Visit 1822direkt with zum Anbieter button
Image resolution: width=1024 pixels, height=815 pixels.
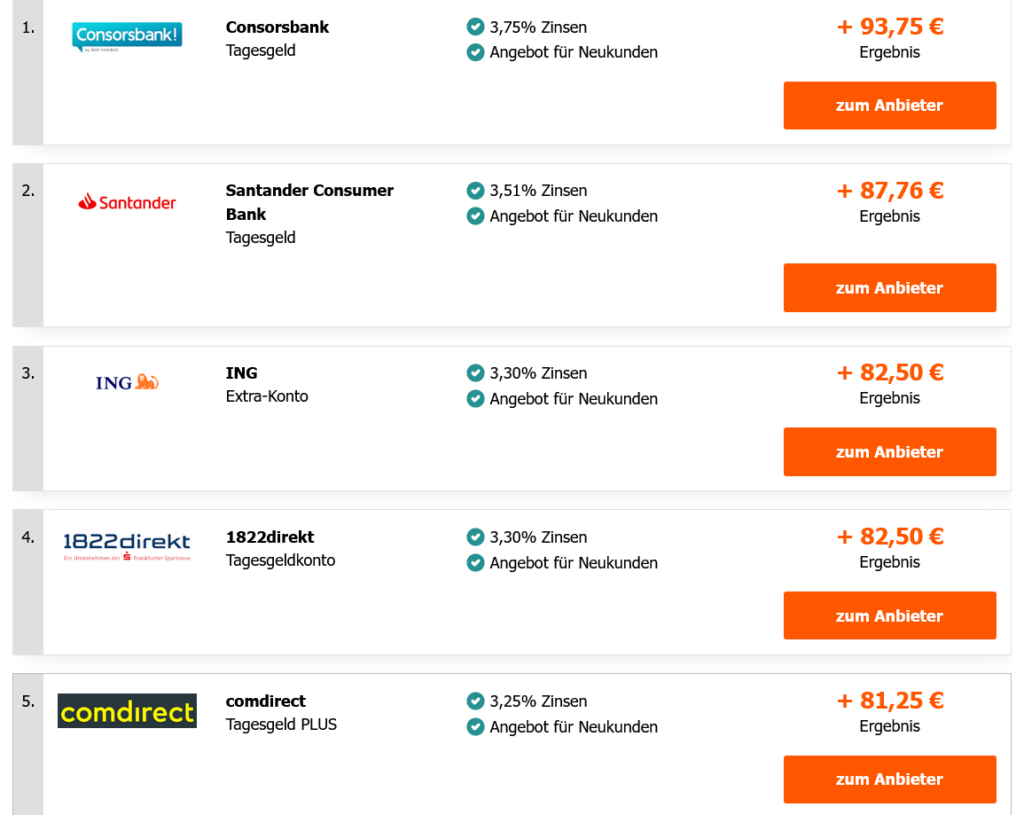pos(889,616)
